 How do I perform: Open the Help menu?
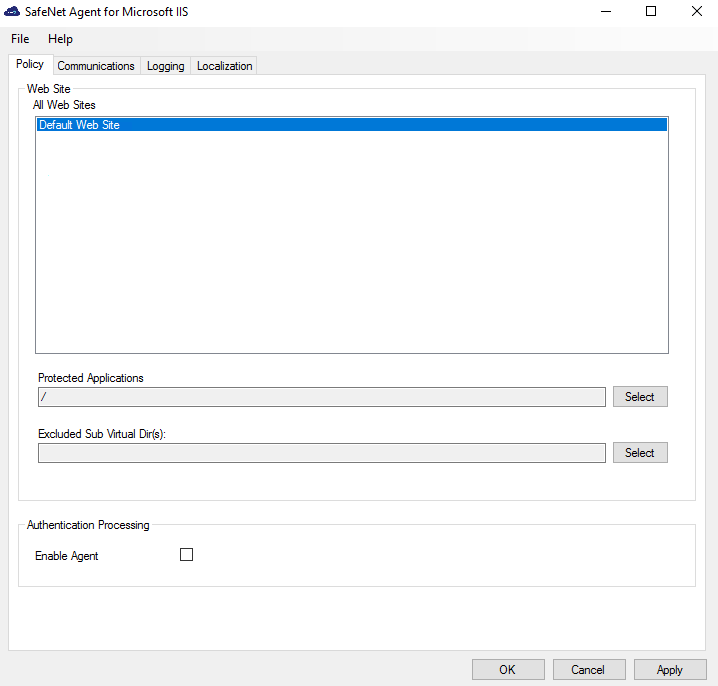60,39
